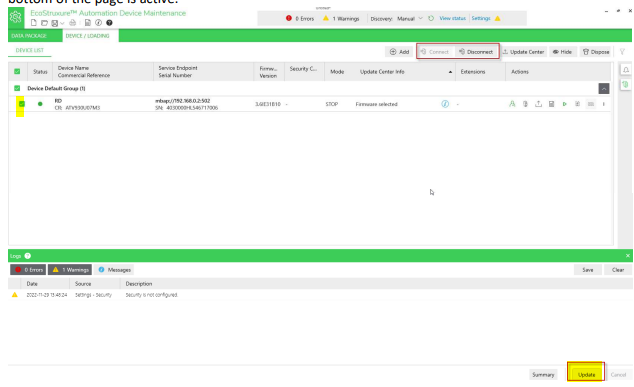
Task: Click the Summary button
Action: coord(543,375)
